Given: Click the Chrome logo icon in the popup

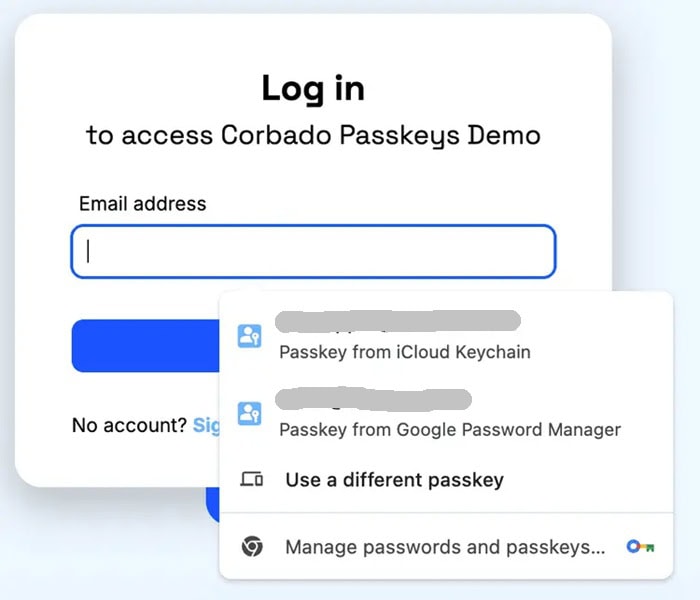Looking at the screenshot, I should point(252,546).
